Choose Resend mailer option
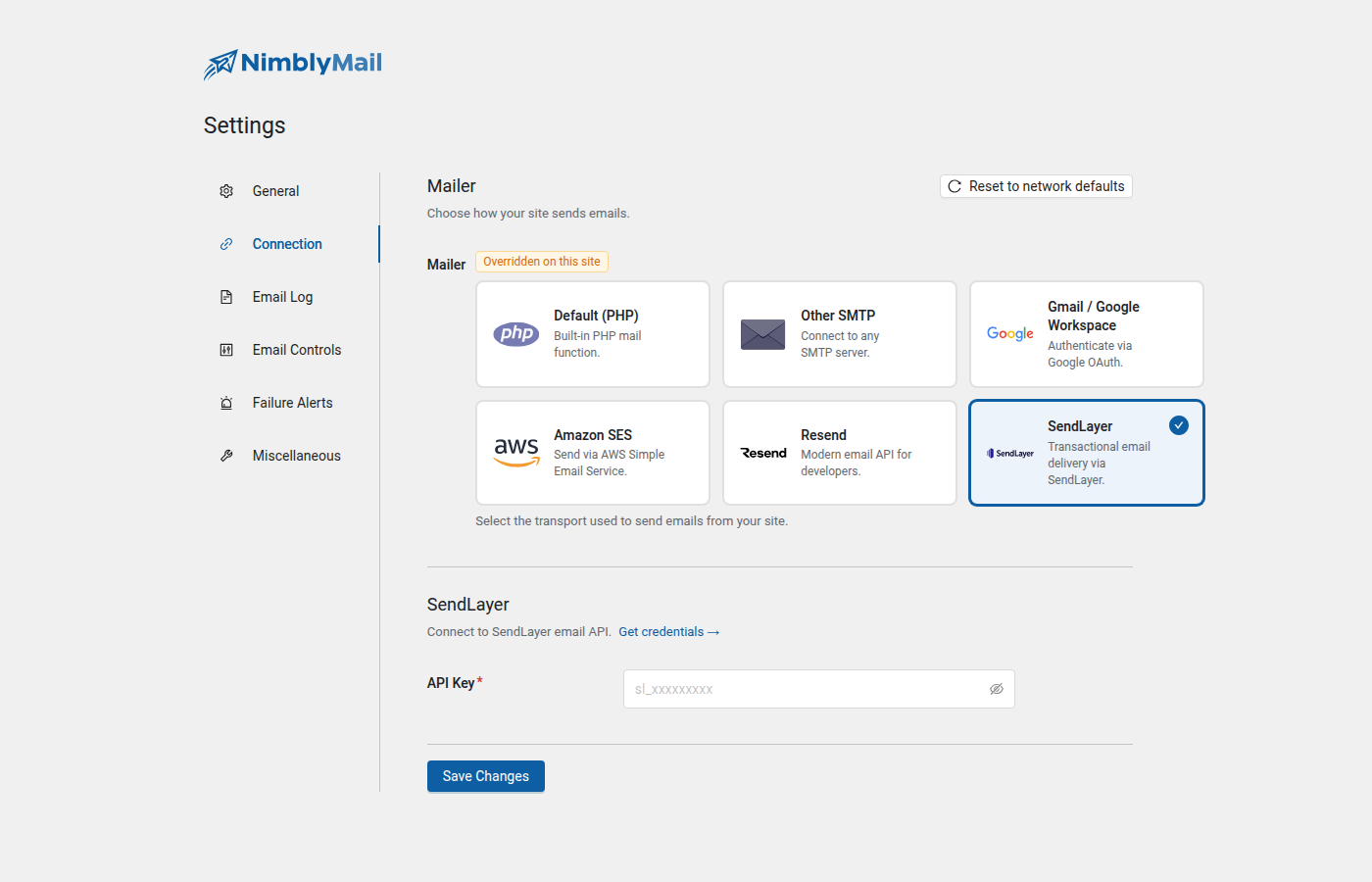1372x882 pixels. (840, 453)
